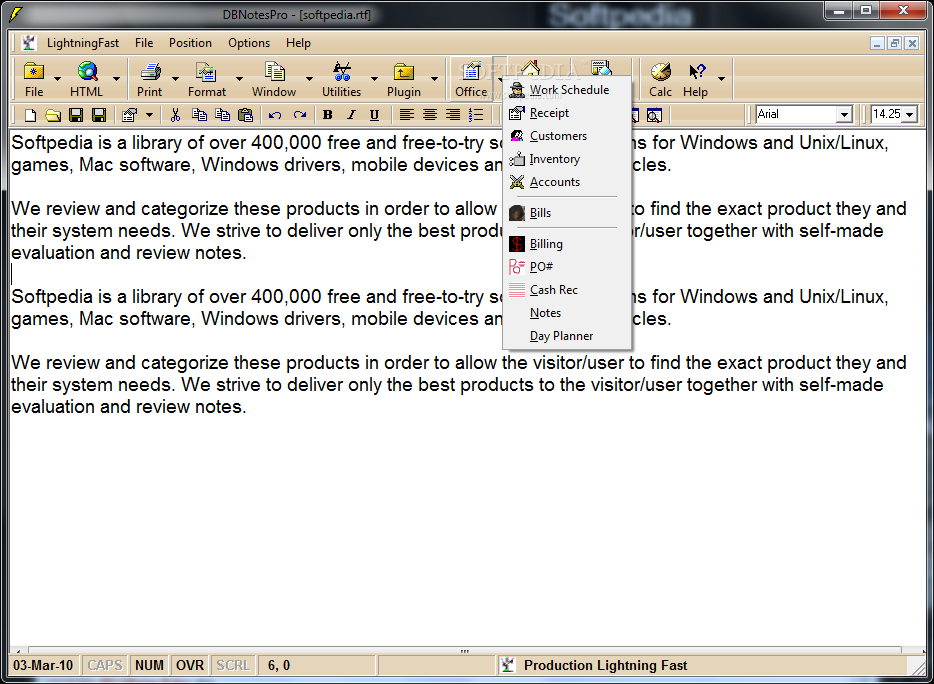The width and height of the screenshot is (934, 684).
Task: Click the File toolbar button with folder icon
Action: click(34, 79)
